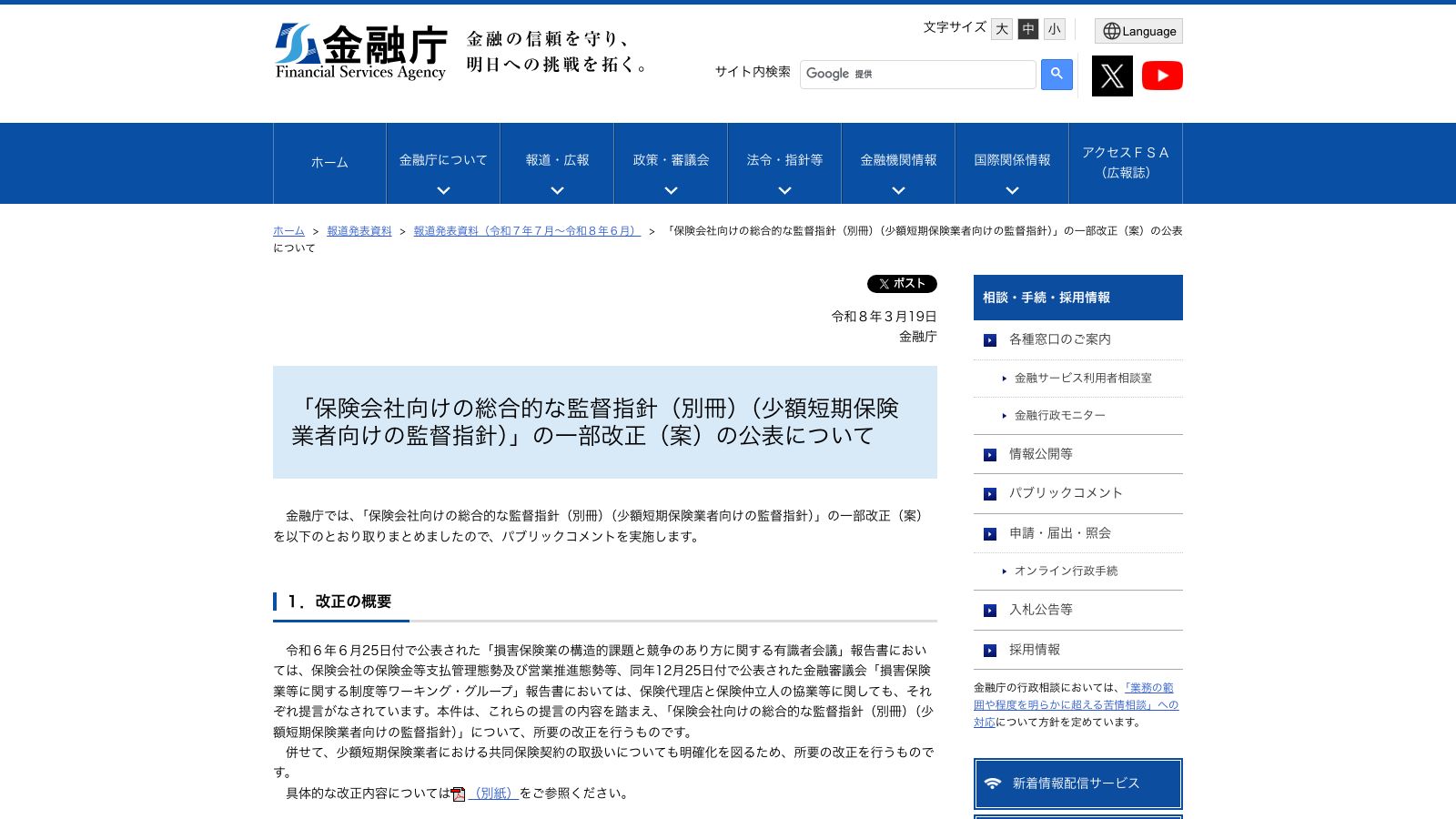This screenshot has width=1456, height=819.
Task: Set font size to 小 (small)
Action: point(1055,29)
